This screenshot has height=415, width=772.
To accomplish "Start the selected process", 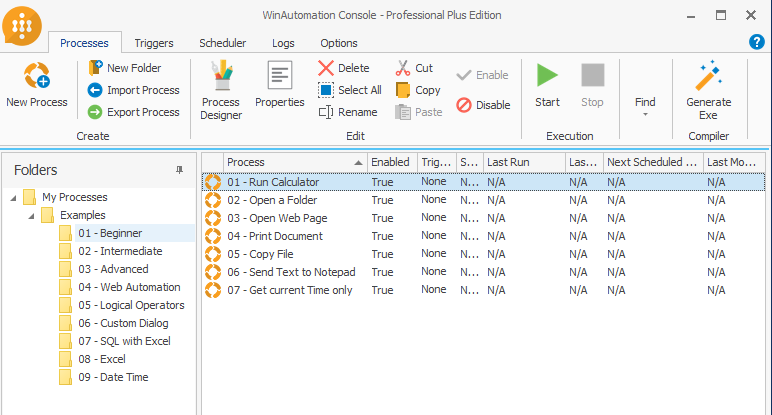I will coord(547,85).
